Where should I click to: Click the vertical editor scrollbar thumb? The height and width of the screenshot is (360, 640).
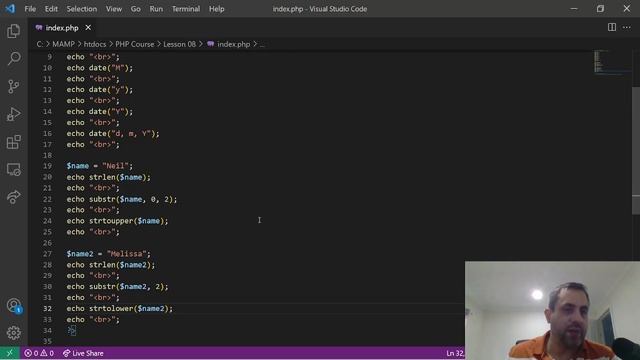tap(636, 150)
